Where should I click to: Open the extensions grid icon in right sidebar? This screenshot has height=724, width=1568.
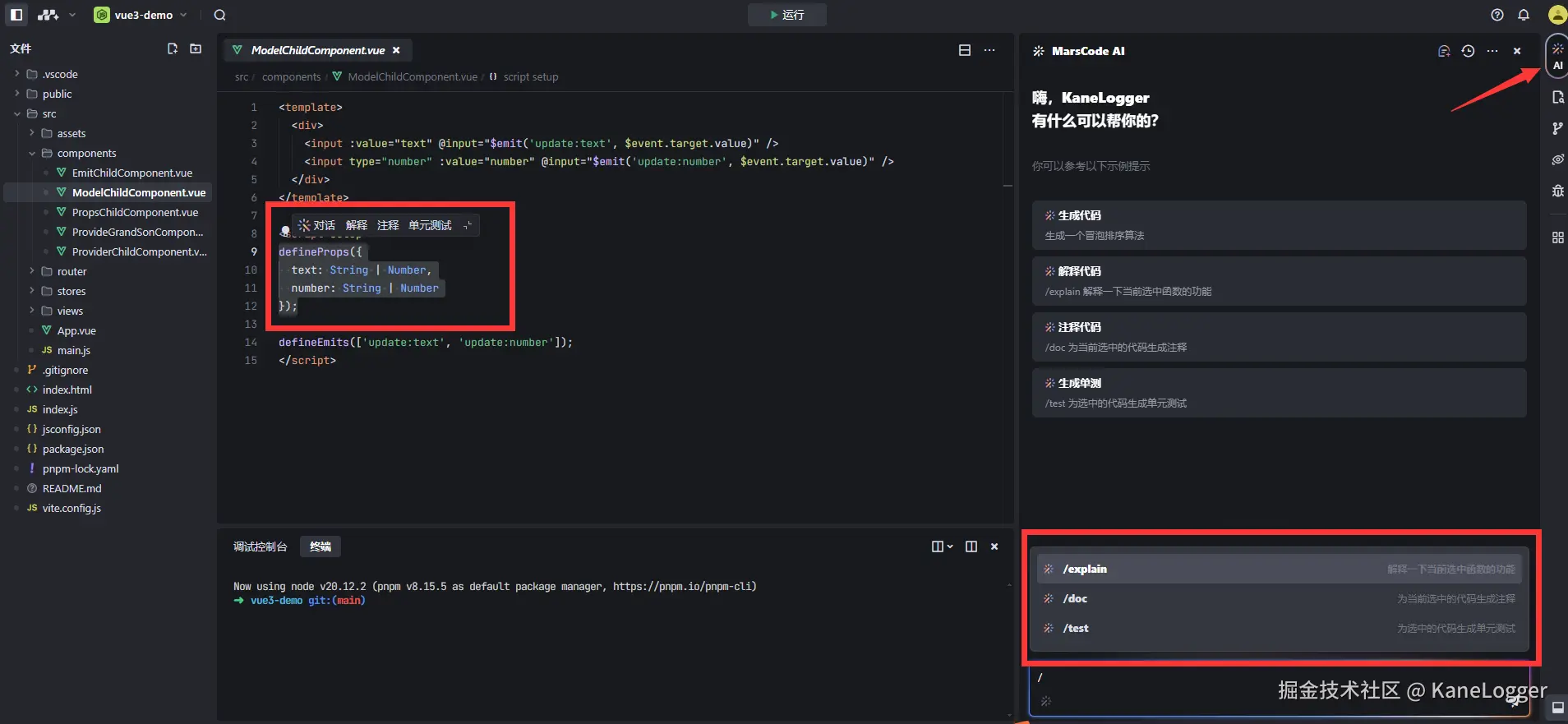tap(1557, 237)
